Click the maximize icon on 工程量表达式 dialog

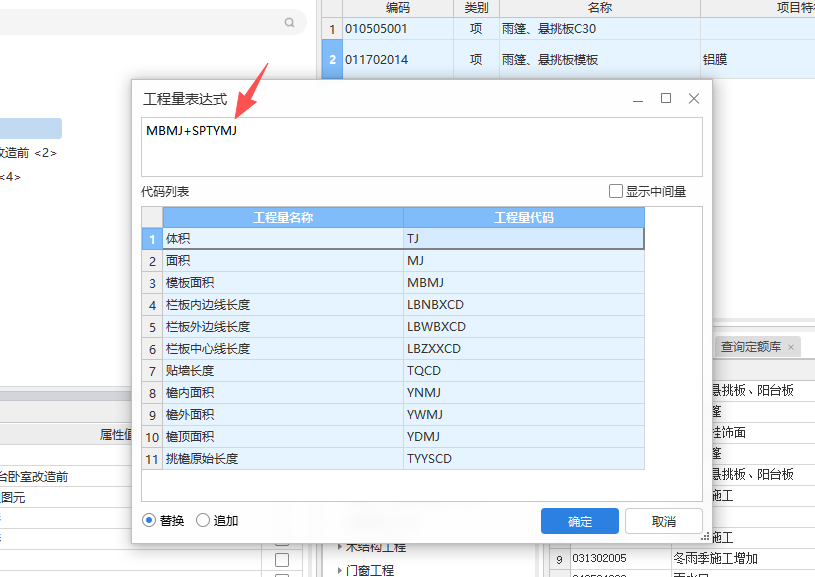(666, 98)
